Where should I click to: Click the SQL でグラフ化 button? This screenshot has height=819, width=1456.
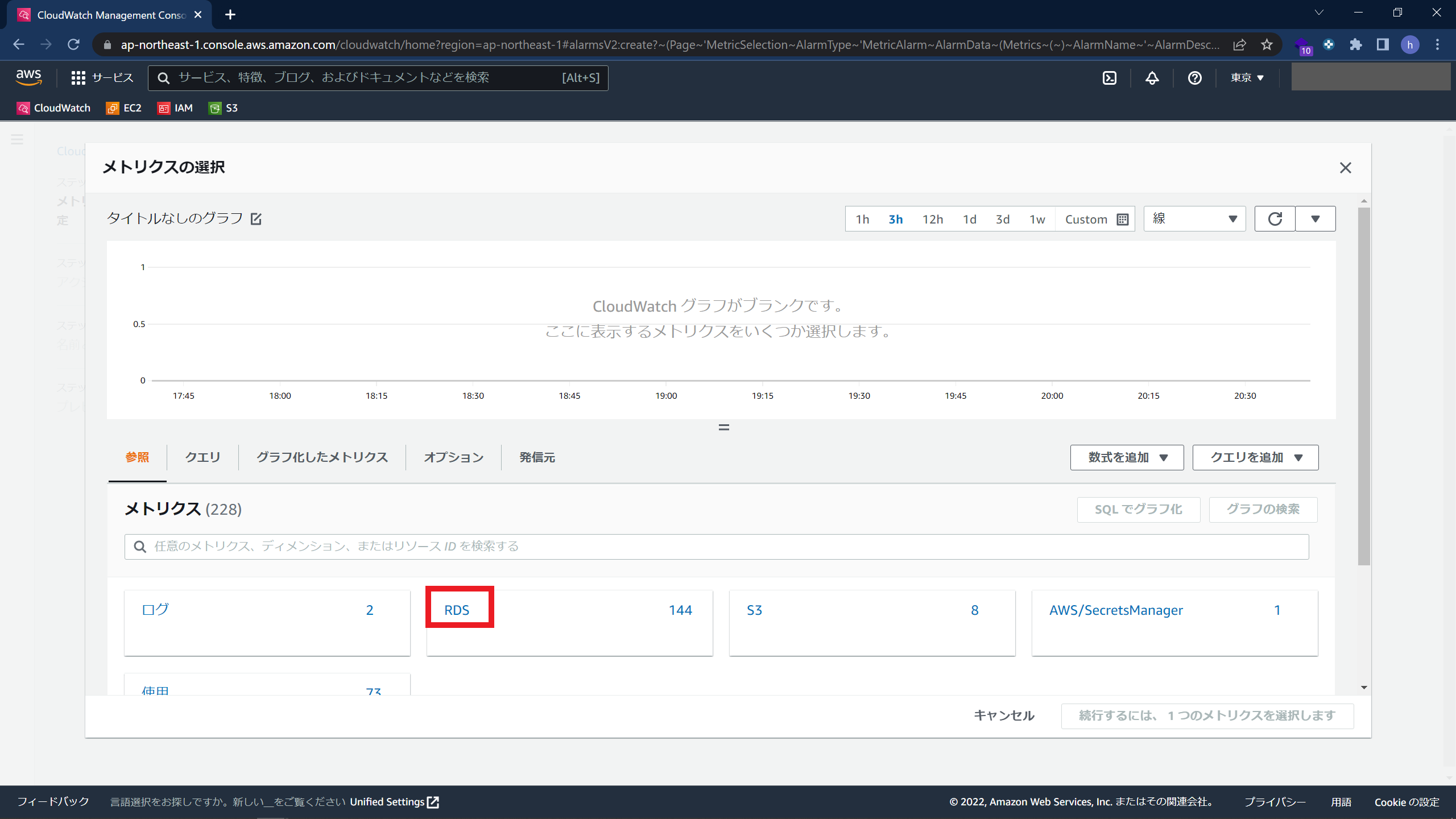(x=1139, y=509)
